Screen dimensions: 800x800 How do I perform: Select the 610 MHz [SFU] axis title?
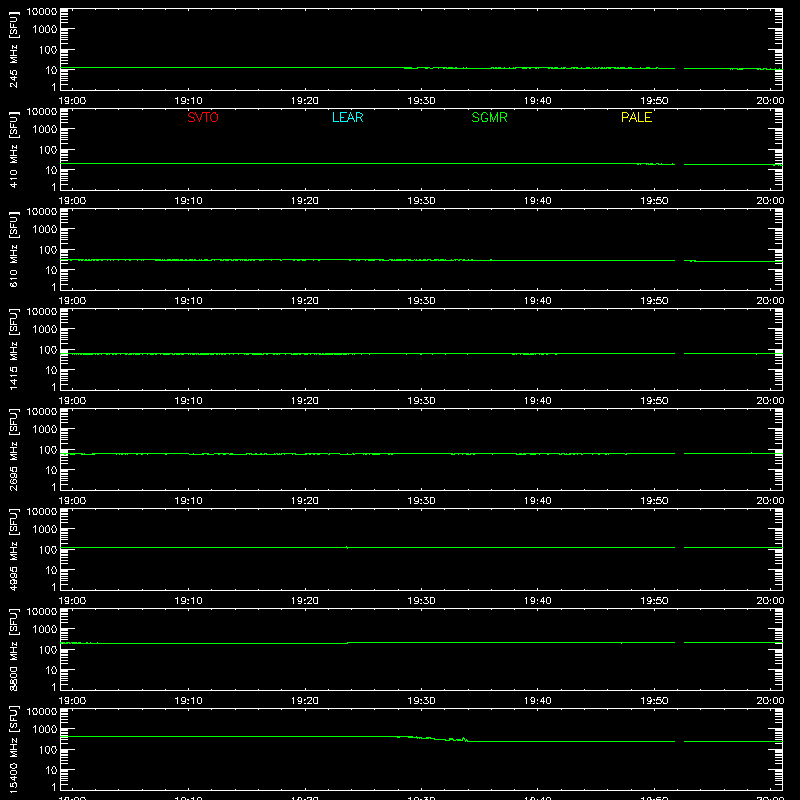point(13,249)
